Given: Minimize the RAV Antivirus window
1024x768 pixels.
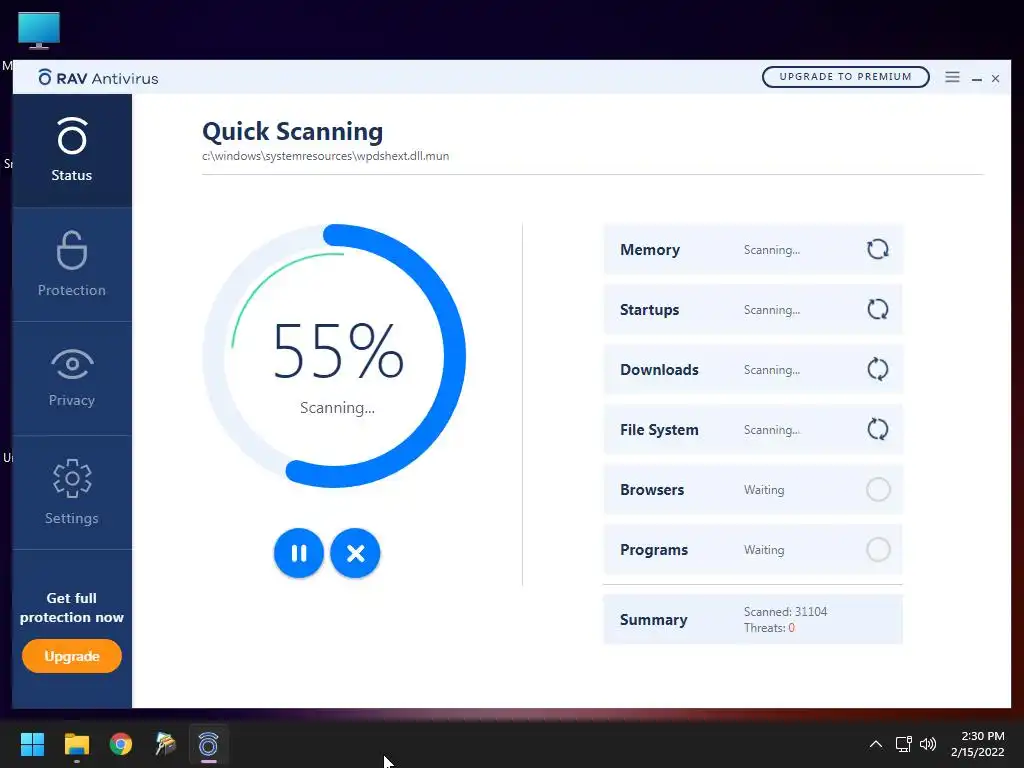Looking at the screenshot, I should pyautogui.click(x=977, y=78).
